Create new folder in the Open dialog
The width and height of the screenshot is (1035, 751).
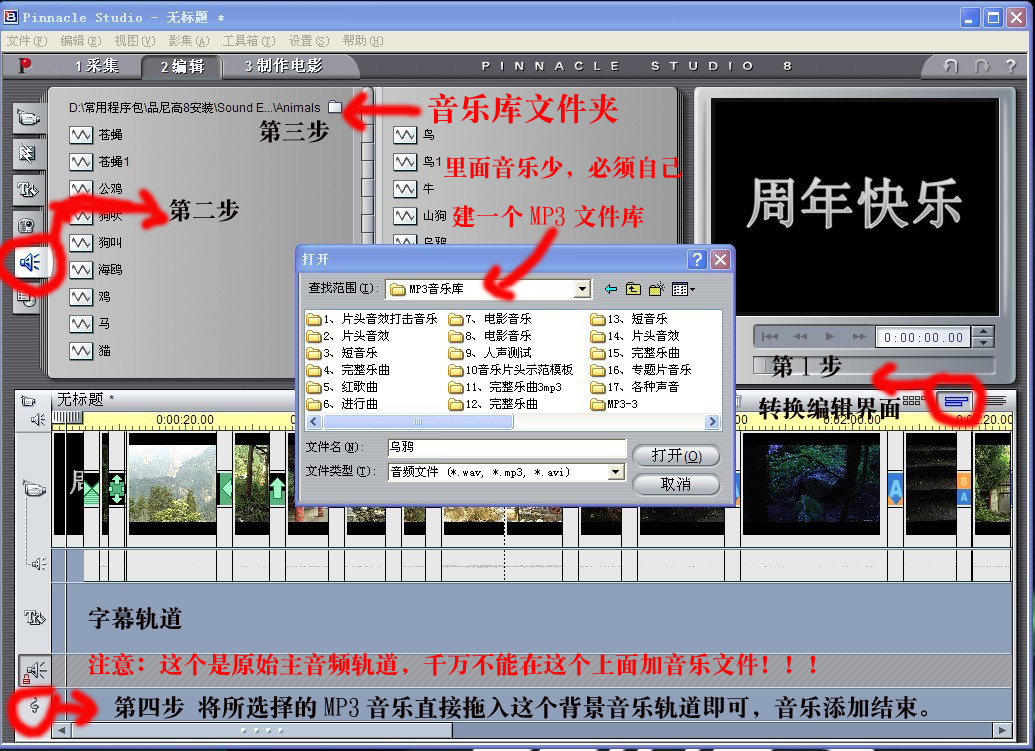[x=657, y=289]
